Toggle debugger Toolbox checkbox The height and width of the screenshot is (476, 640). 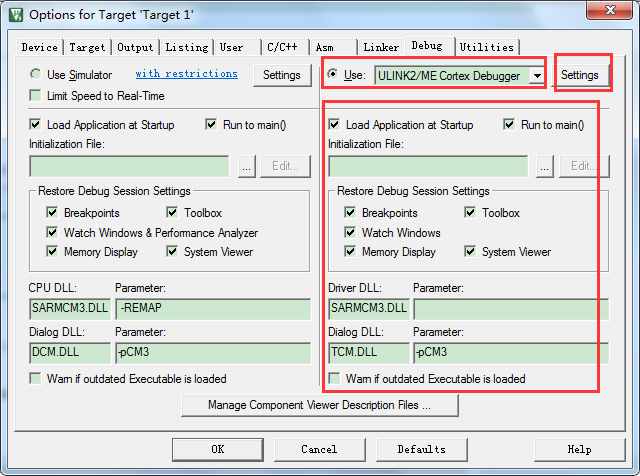[x=470, y=212]
